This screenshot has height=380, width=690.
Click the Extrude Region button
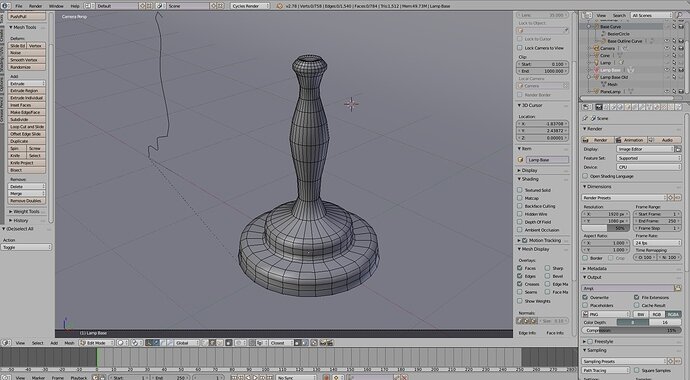[27, 91]
